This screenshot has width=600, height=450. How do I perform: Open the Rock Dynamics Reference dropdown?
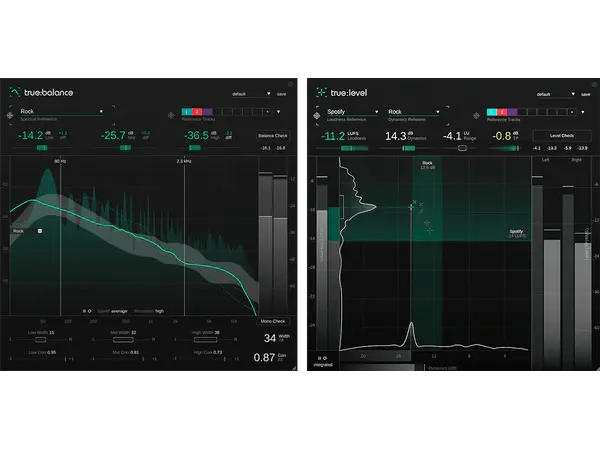point(413,112)
